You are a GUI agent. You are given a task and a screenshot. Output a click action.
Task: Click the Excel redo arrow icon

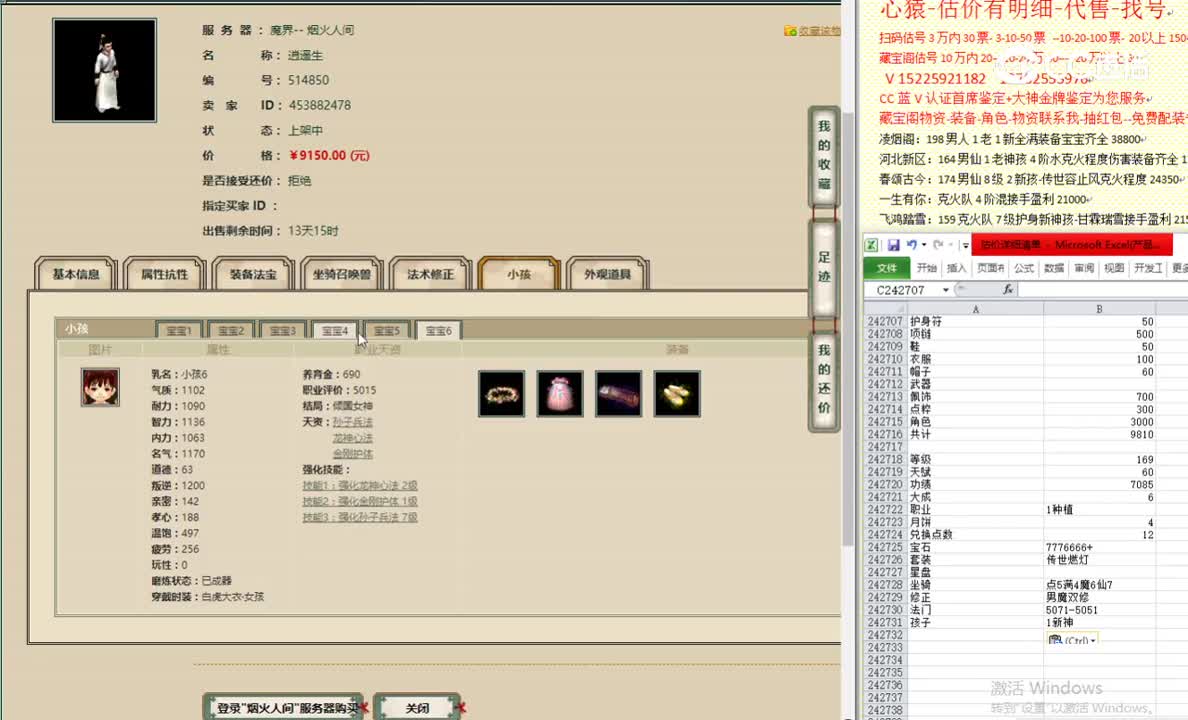pos(938,245)
